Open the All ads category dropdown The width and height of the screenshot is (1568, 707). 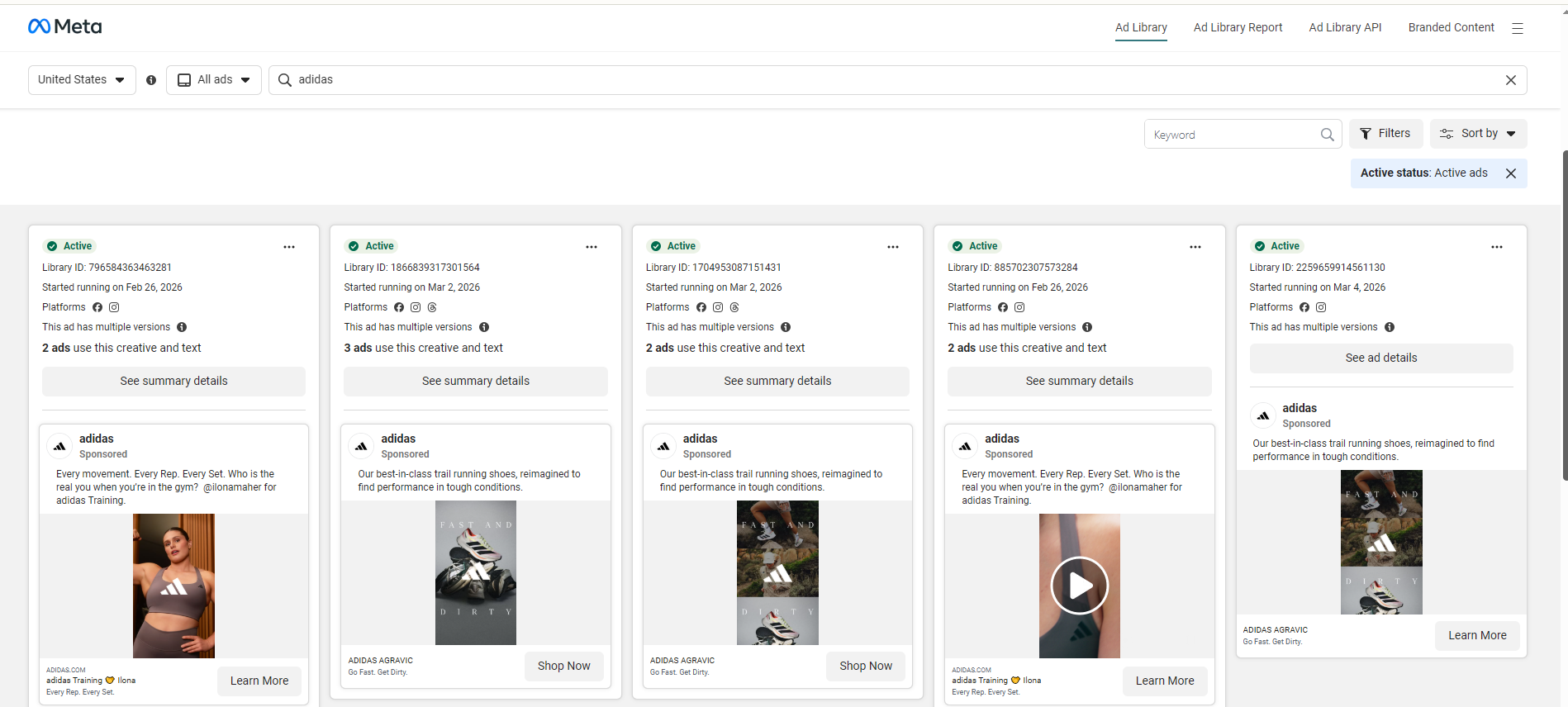pos(214,80)
